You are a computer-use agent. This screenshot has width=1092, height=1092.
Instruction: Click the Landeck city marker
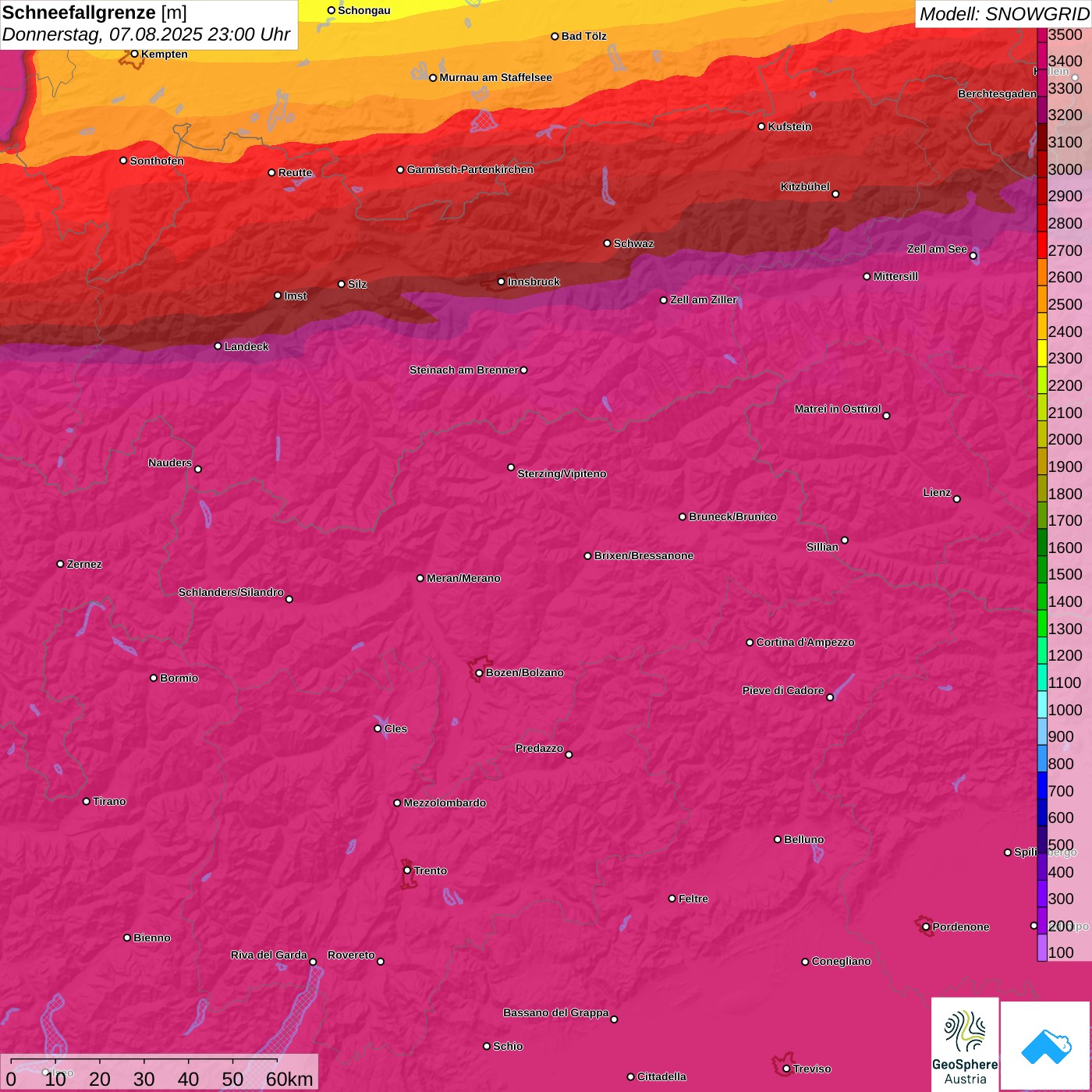point(218,346)
